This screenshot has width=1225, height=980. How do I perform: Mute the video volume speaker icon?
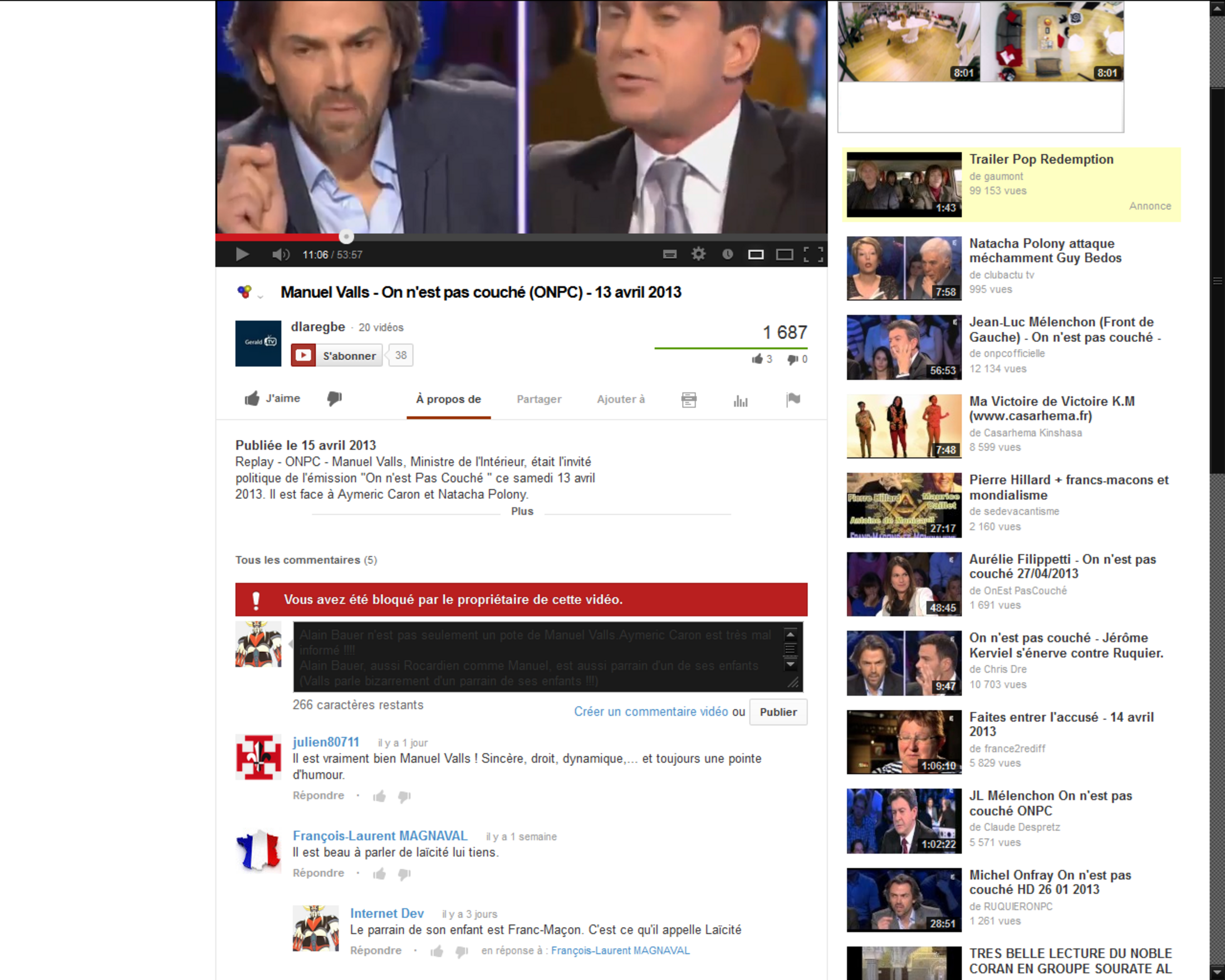(x=280, y=254)
